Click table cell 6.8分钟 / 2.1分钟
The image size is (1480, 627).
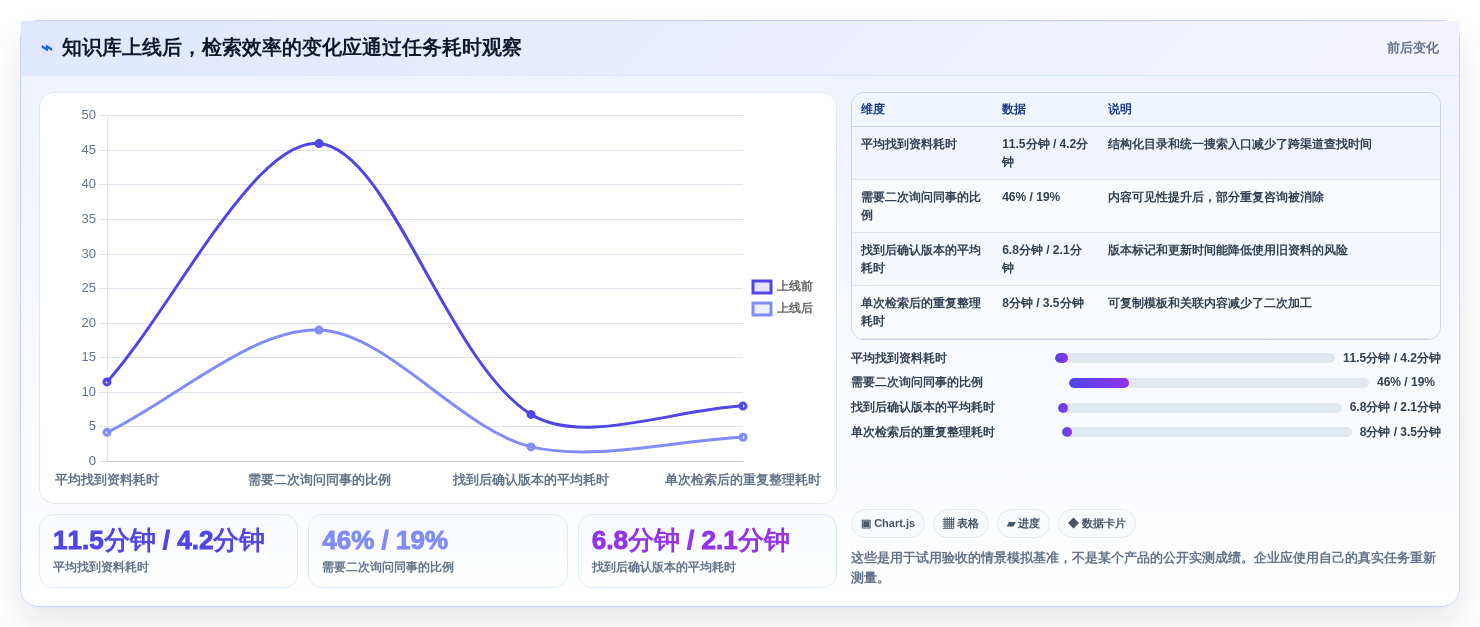coord(1043,259)
